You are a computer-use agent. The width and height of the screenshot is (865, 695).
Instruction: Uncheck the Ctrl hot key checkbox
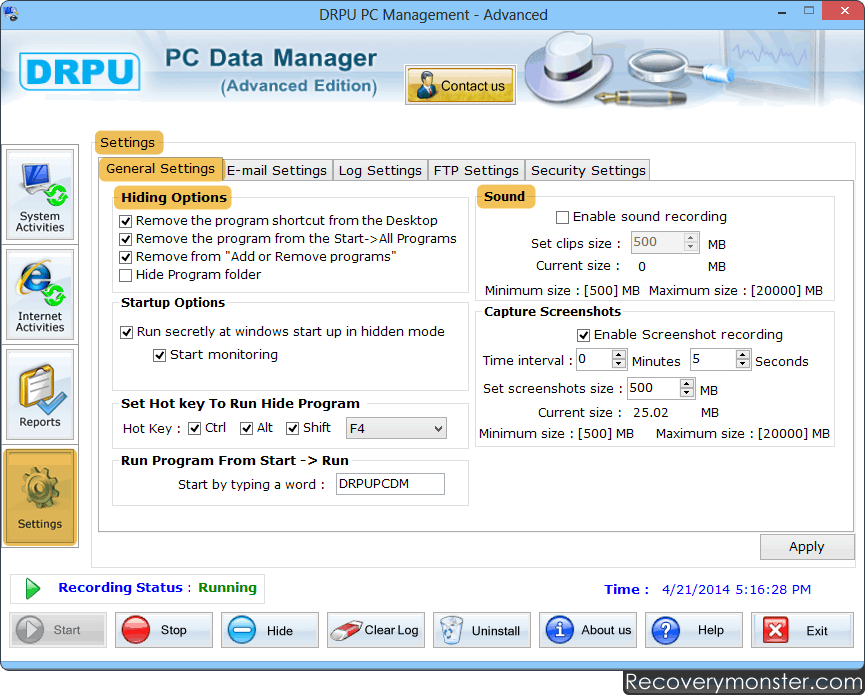(x=194, y=428)
